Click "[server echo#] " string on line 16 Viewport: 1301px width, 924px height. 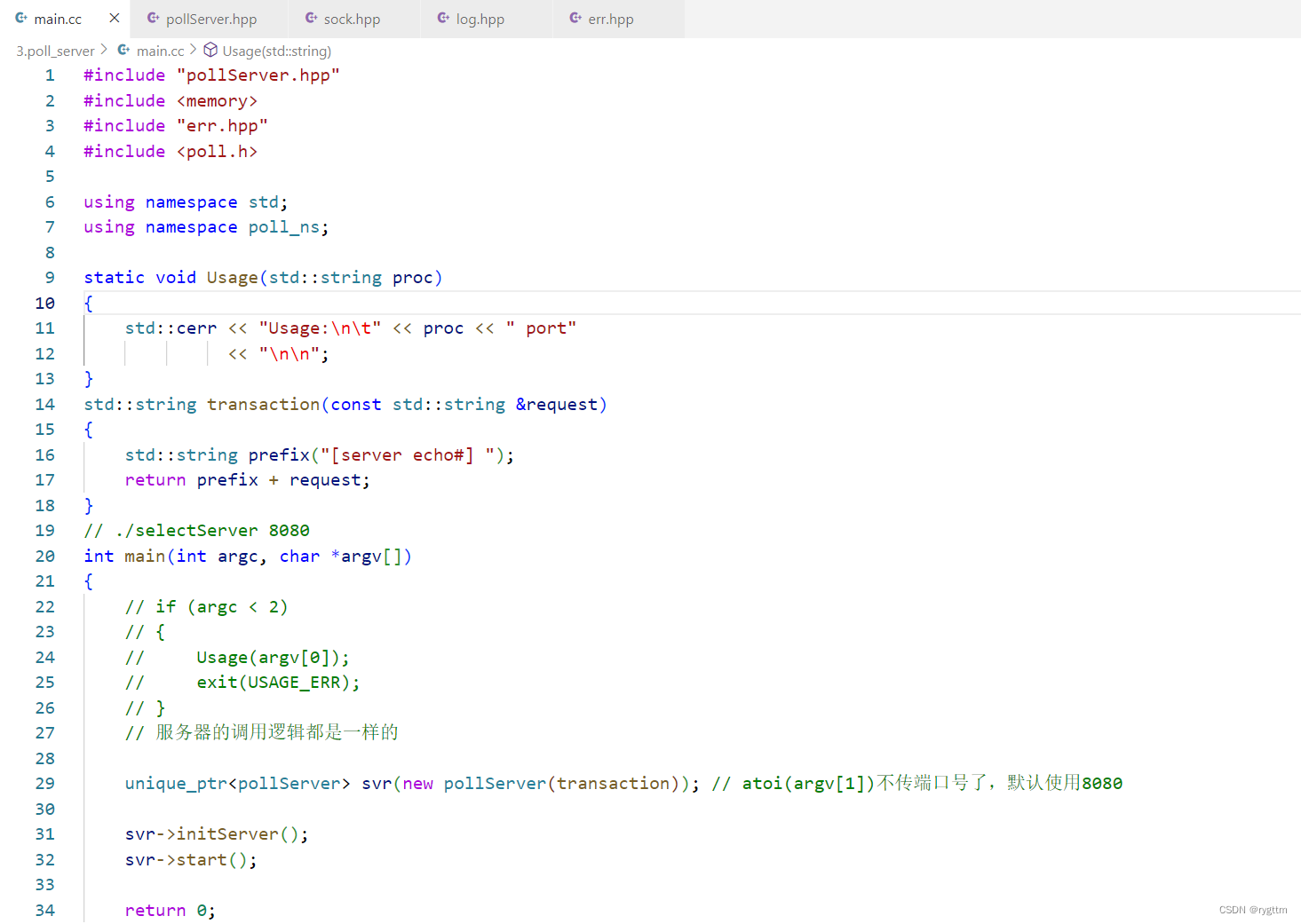(x=408, y=455)
